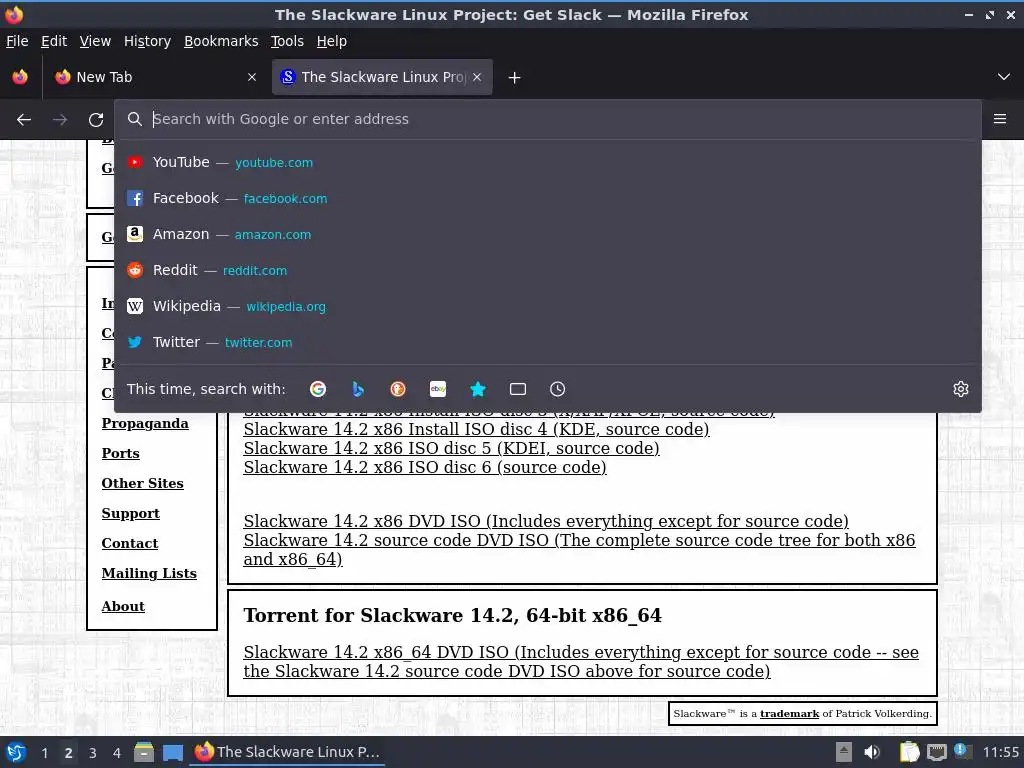Screen dimensions: 1024x768
Task: Open the Support sidebar link
Action: coord(131,514)
